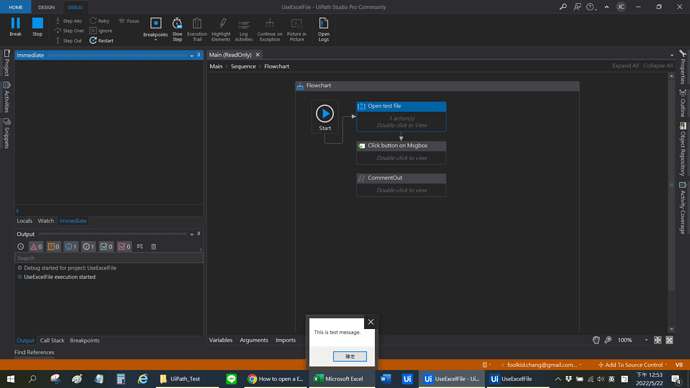The height and width of the screenshot is (388, 690).
Task: Toggle Highlight Elements option
Action: point(221,29)
